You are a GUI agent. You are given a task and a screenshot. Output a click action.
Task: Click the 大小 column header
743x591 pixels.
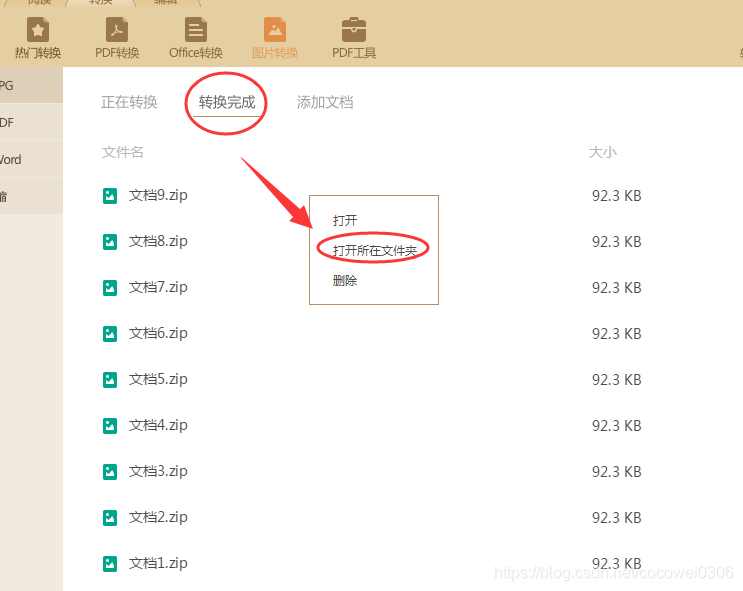603,152
